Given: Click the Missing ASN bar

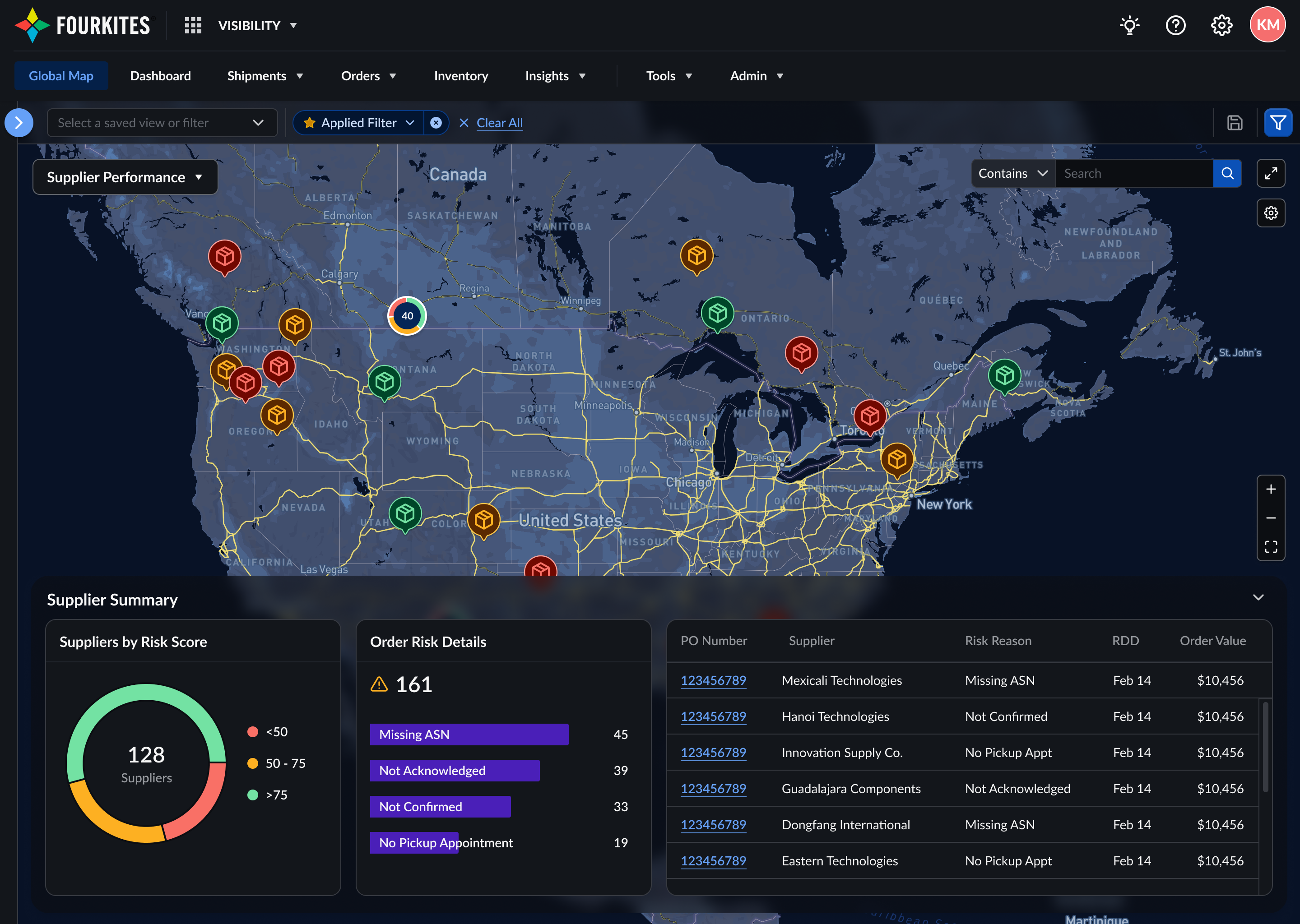Looking at the screenshot, I should [469, 735].
